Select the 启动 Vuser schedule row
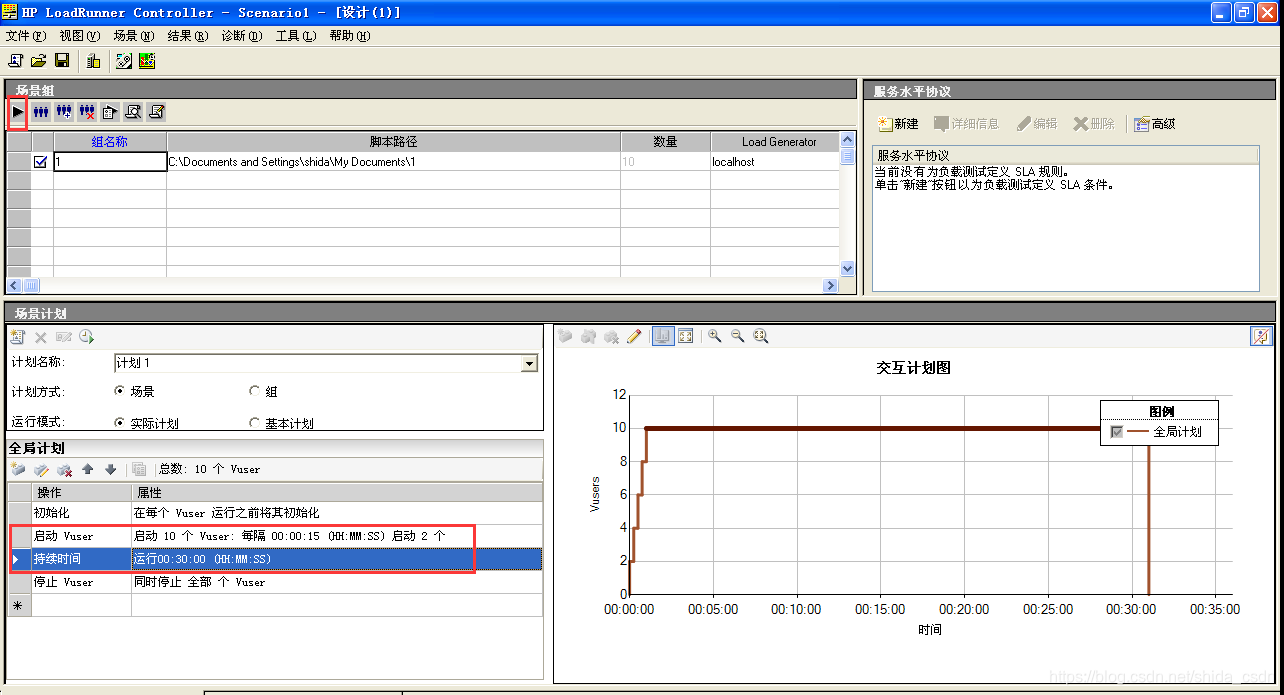This screenshot has width=1284, height=695. click(275, 536)
